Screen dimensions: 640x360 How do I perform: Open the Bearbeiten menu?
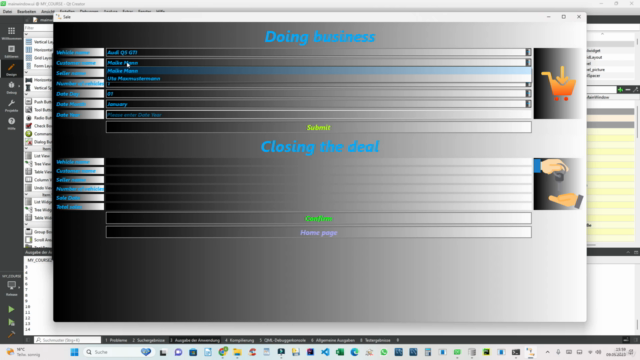(x=27, y=11)
